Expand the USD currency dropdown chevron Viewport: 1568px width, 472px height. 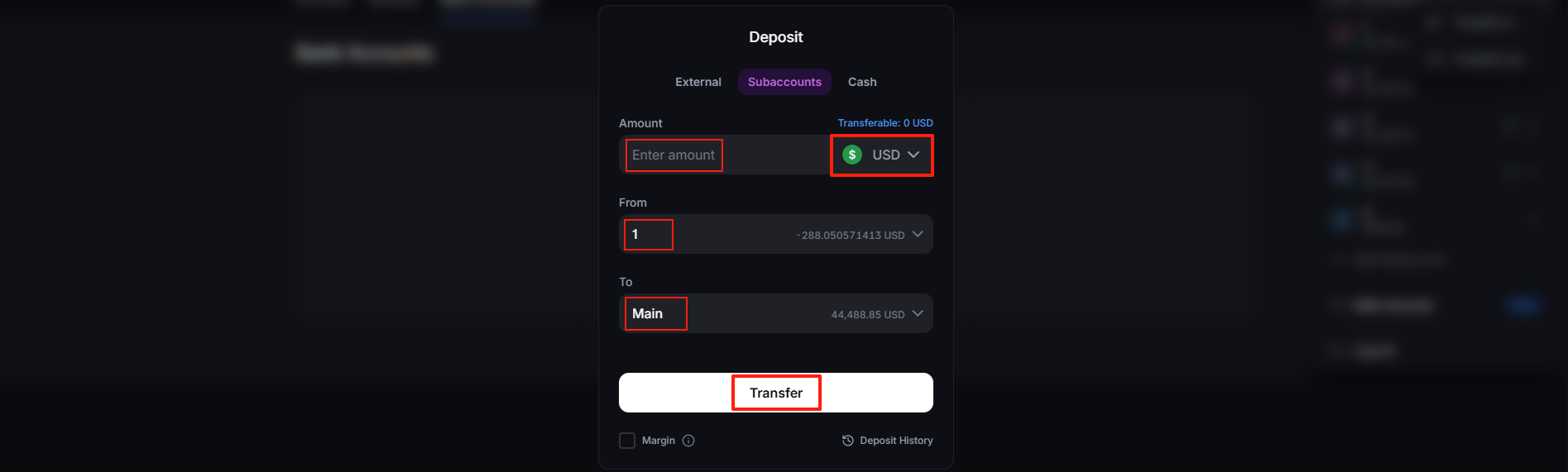click(x=913, y=155)
